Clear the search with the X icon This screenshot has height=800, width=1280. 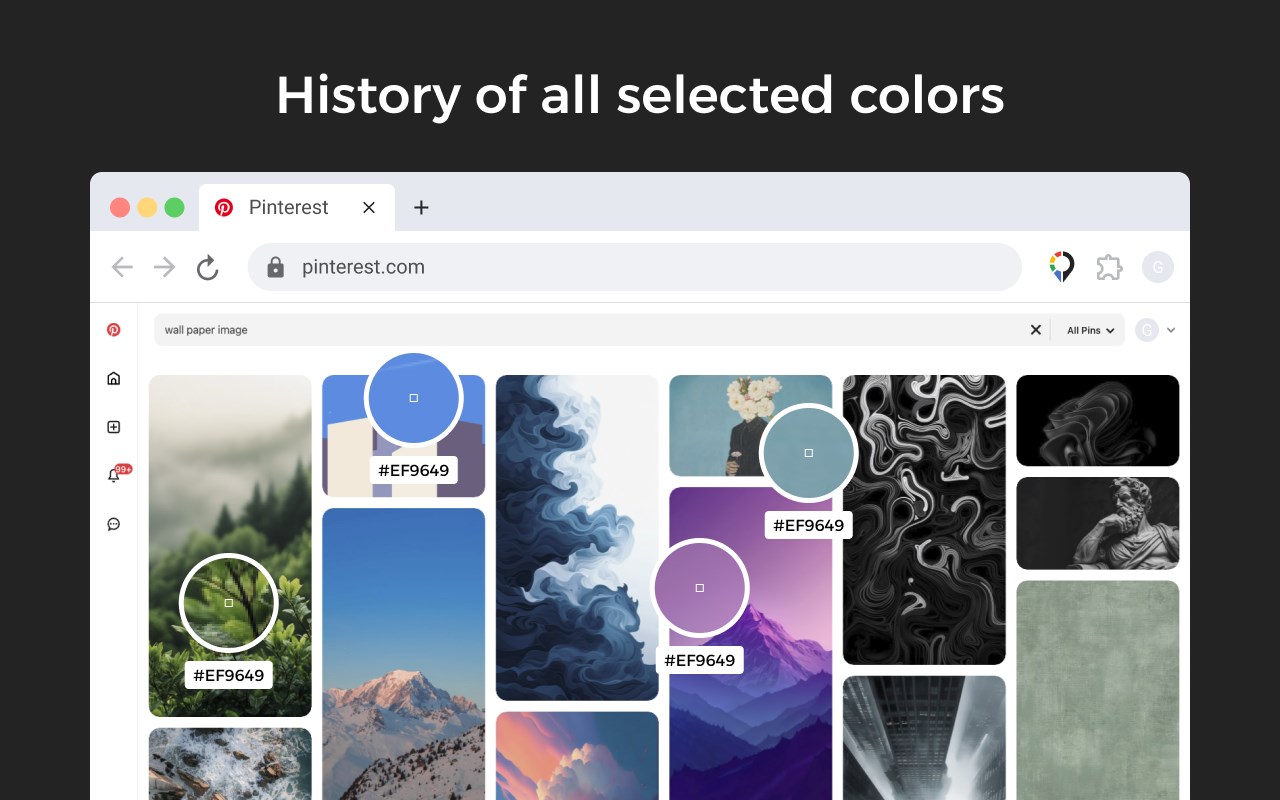click(1036, 330)
